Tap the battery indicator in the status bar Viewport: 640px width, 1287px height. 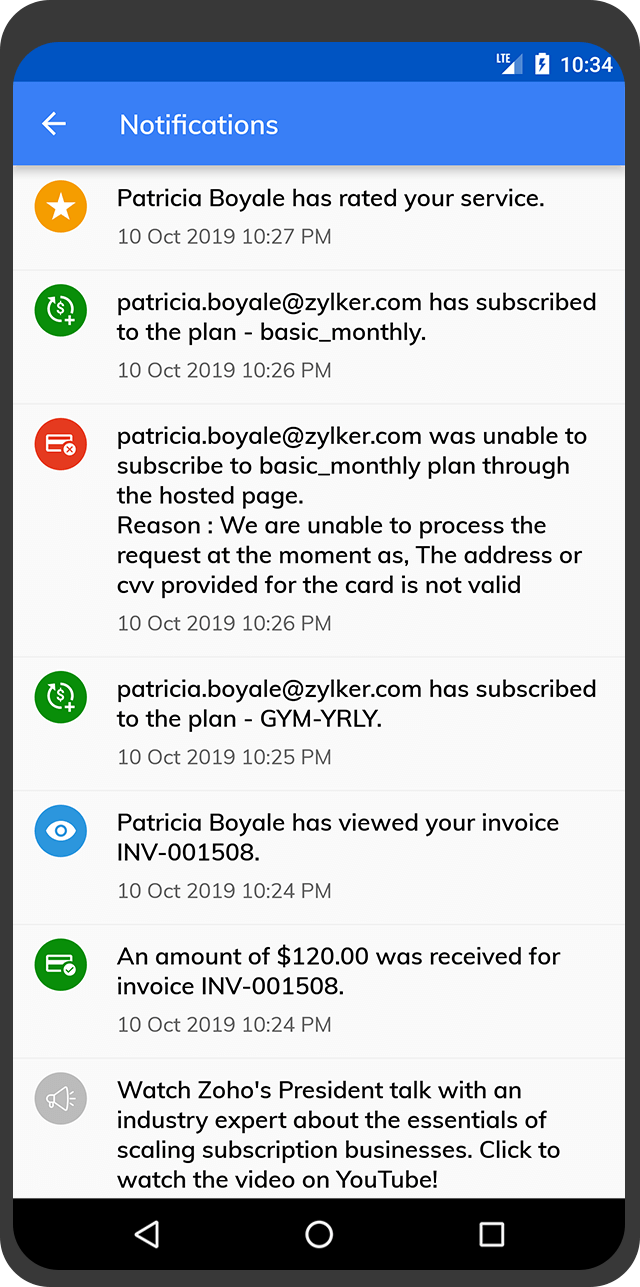point(541,63)
